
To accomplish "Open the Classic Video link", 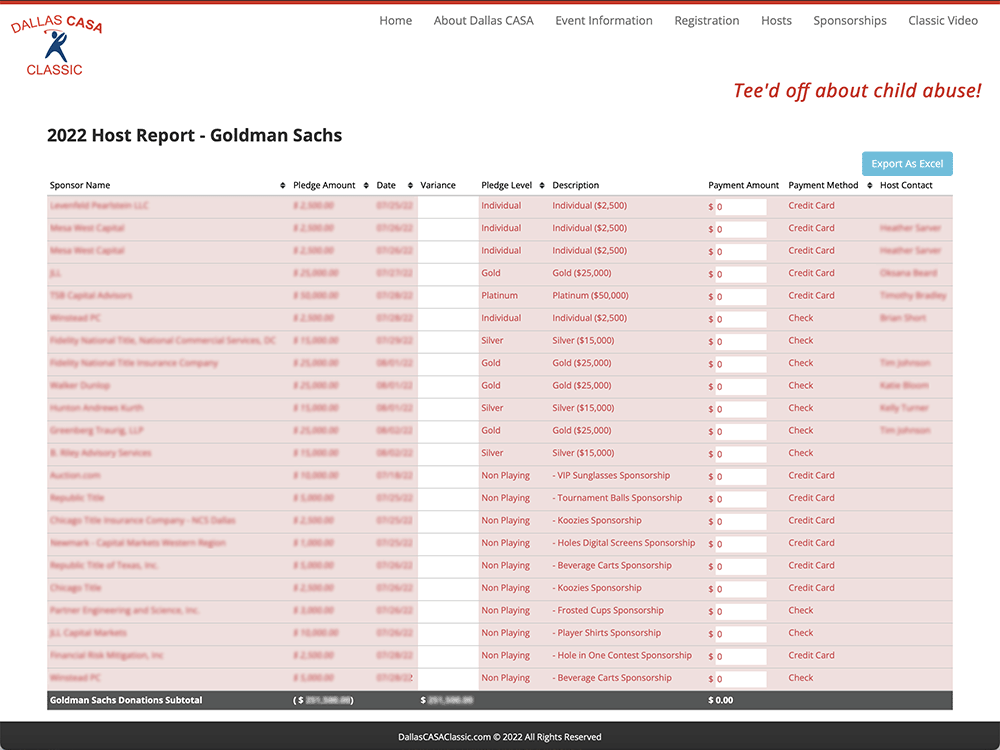I will click(943, 20).
